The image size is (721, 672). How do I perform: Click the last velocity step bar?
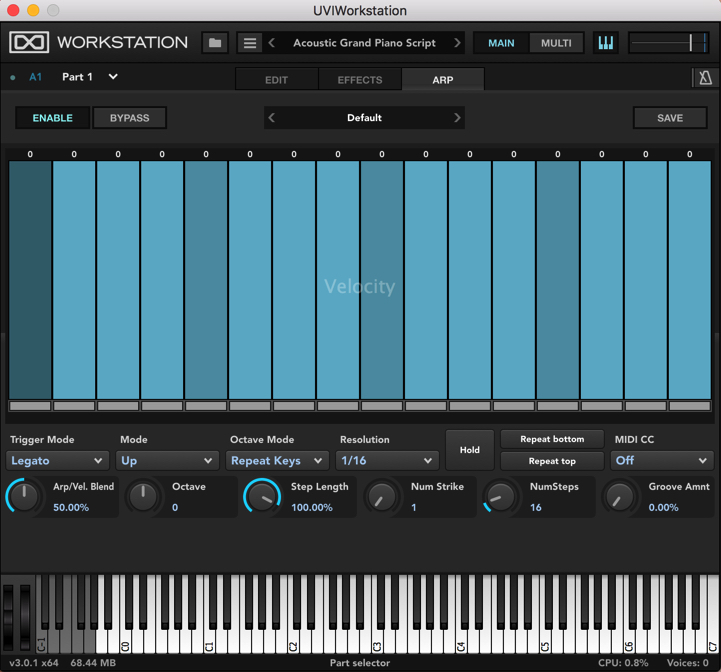[689, 280]
